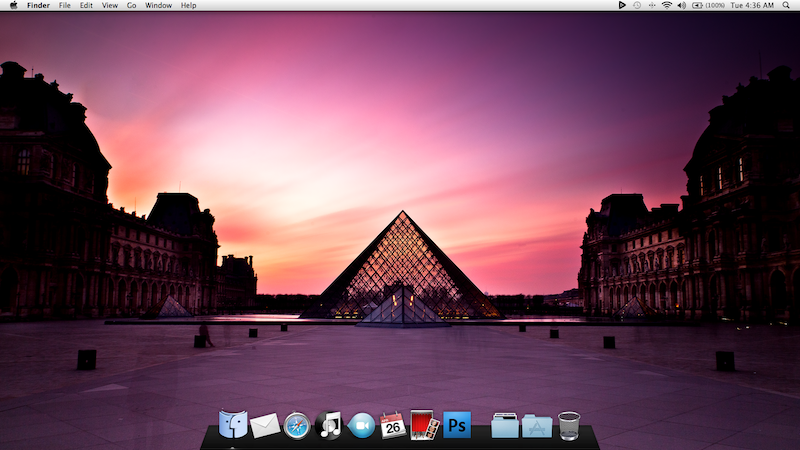Click the play-arrow menu bar icon

click(622, 5)
